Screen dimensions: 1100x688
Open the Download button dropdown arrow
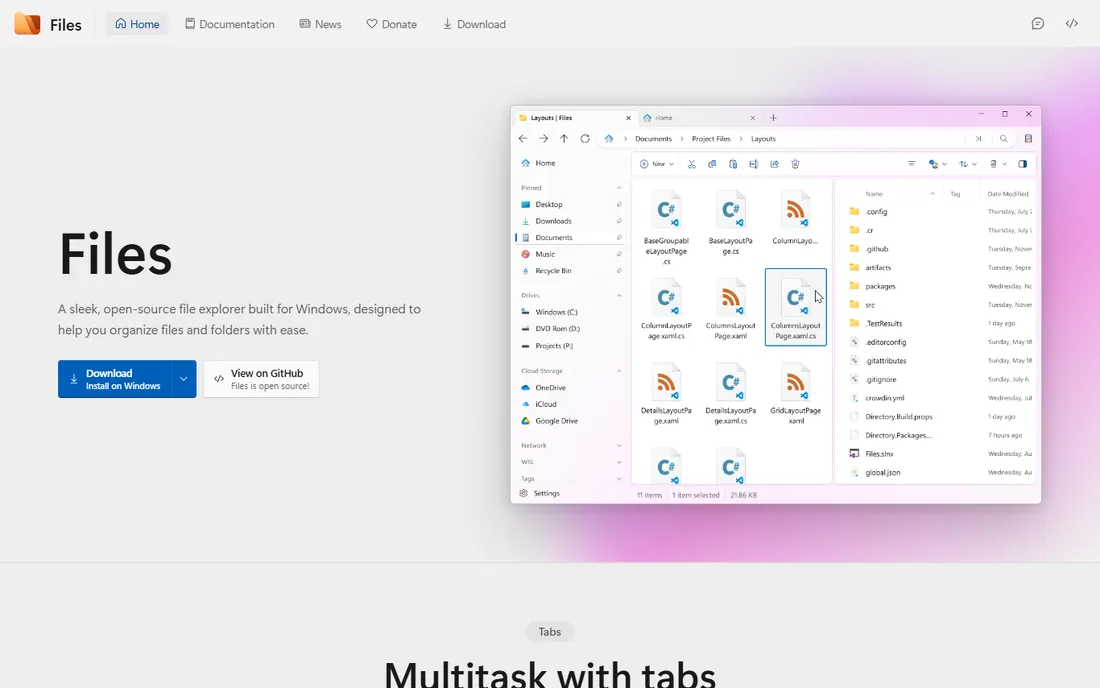pyautogui.click(x=184, y=379)
